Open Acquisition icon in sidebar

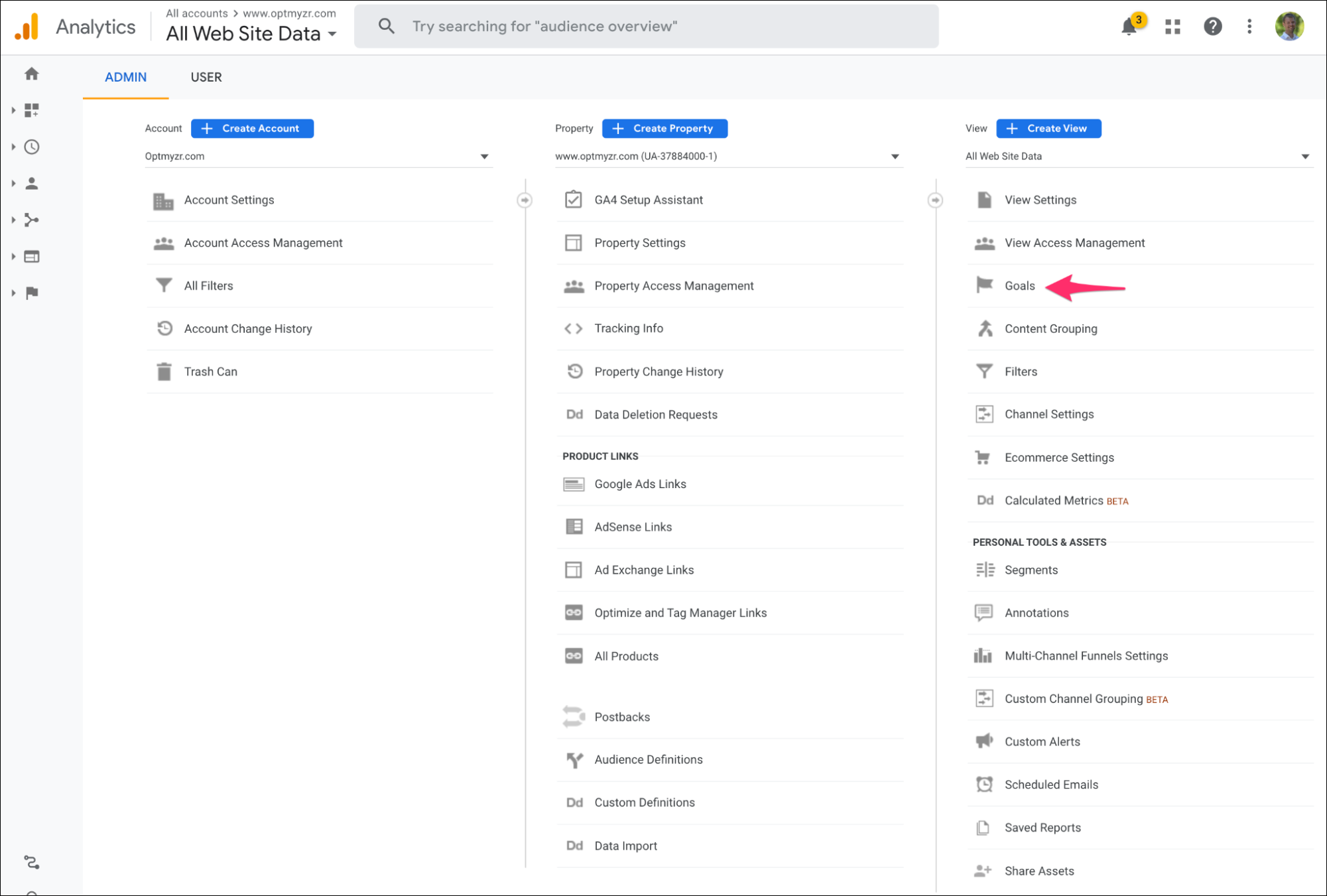point(31,220)
